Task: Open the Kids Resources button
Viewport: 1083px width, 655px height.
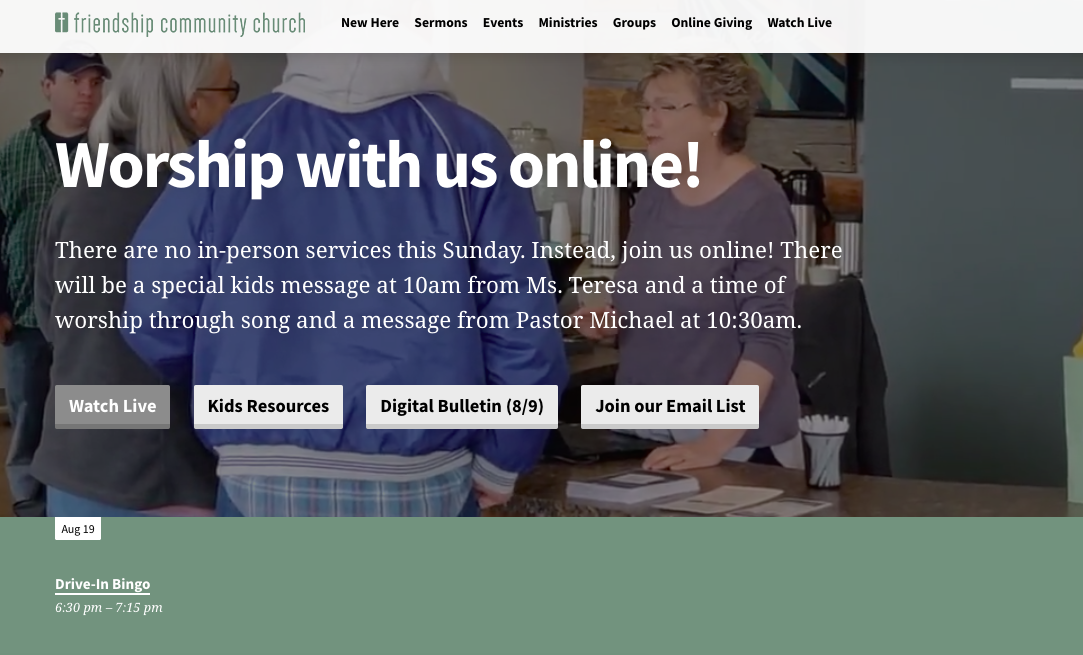Action: [x=268, y=406]
